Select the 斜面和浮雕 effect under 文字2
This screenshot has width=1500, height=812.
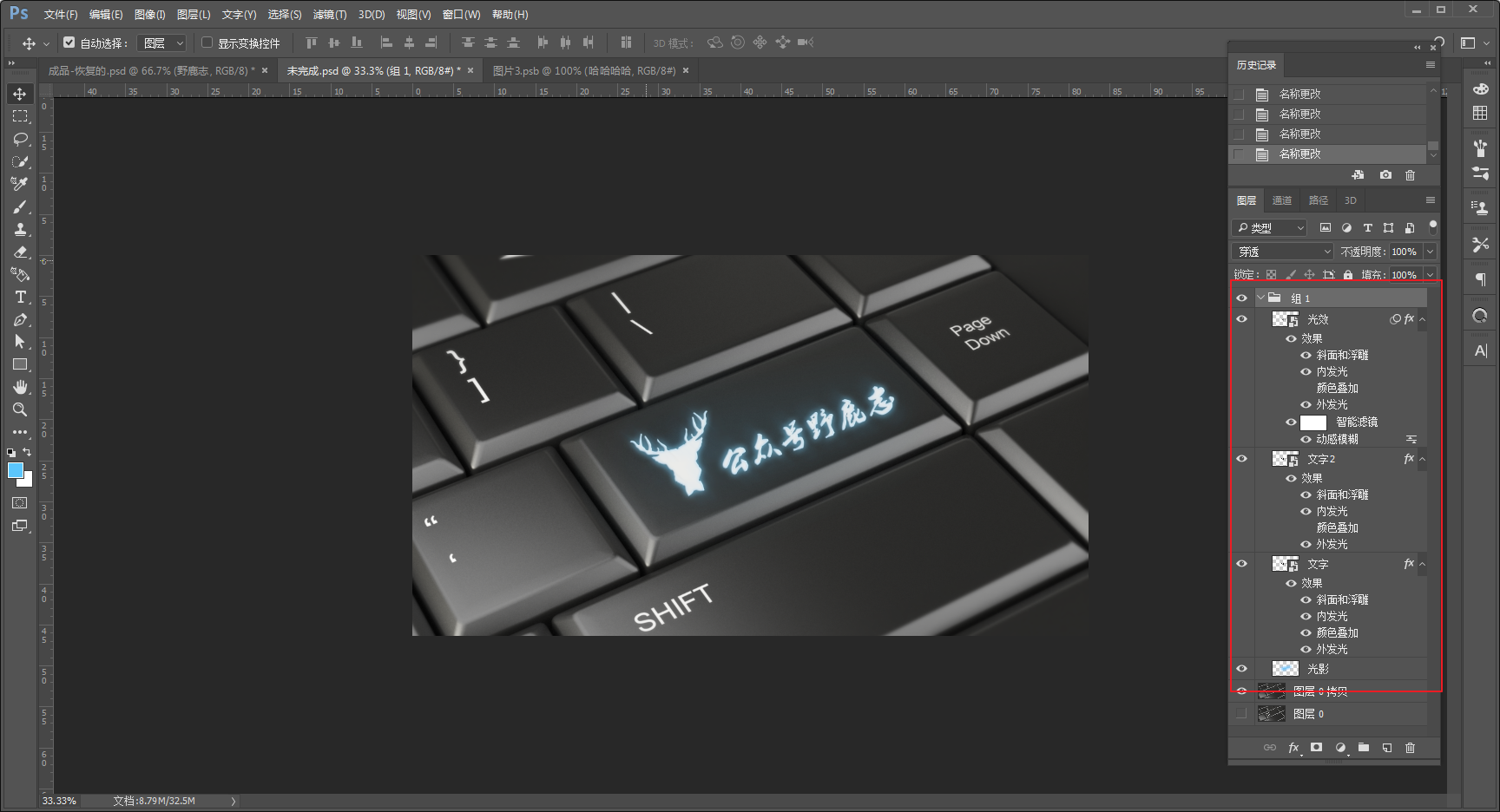pos(1342,494)
